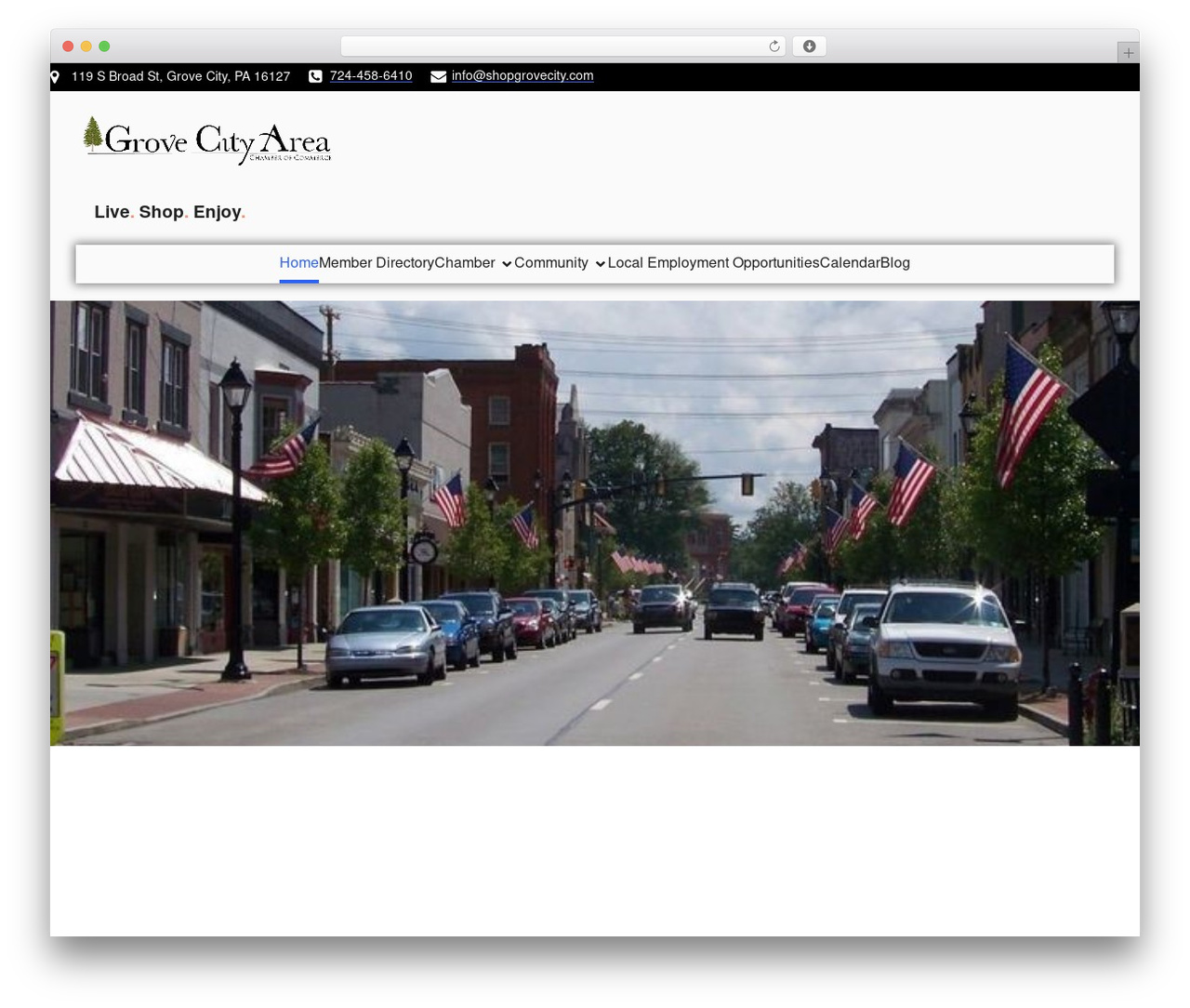Click the browser address bar
The width and height of the screenshot is (1190, 1008).
562,46
